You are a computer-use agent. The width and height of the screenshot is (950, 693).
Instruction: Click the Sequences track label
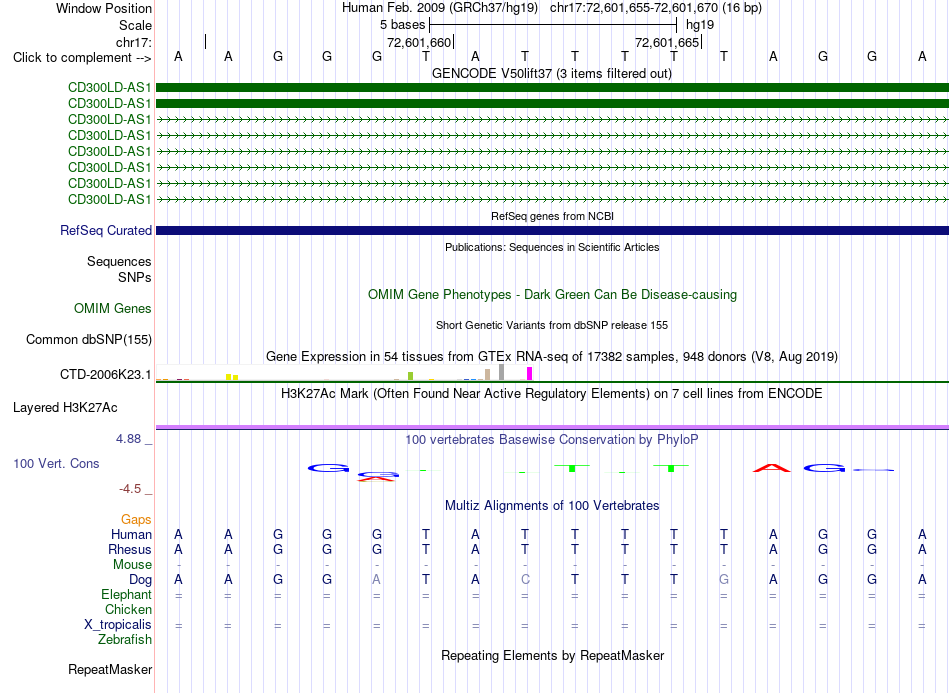(119, 262)
